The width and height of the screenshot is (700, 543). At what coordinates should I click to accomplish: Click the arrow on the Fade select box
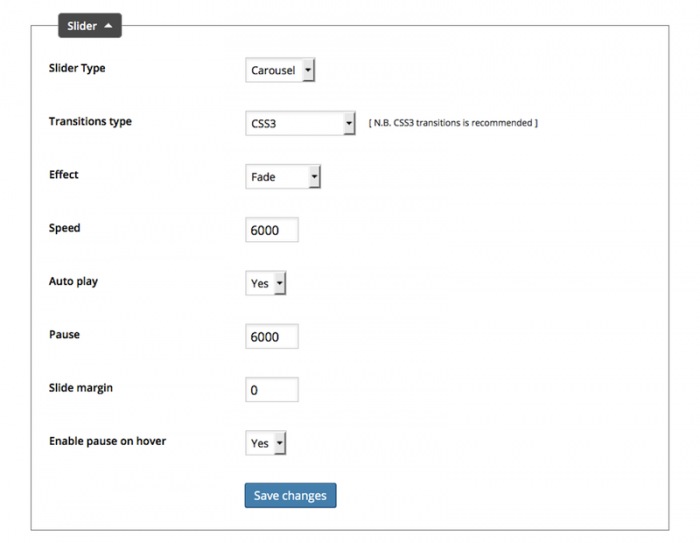[314, 177]
